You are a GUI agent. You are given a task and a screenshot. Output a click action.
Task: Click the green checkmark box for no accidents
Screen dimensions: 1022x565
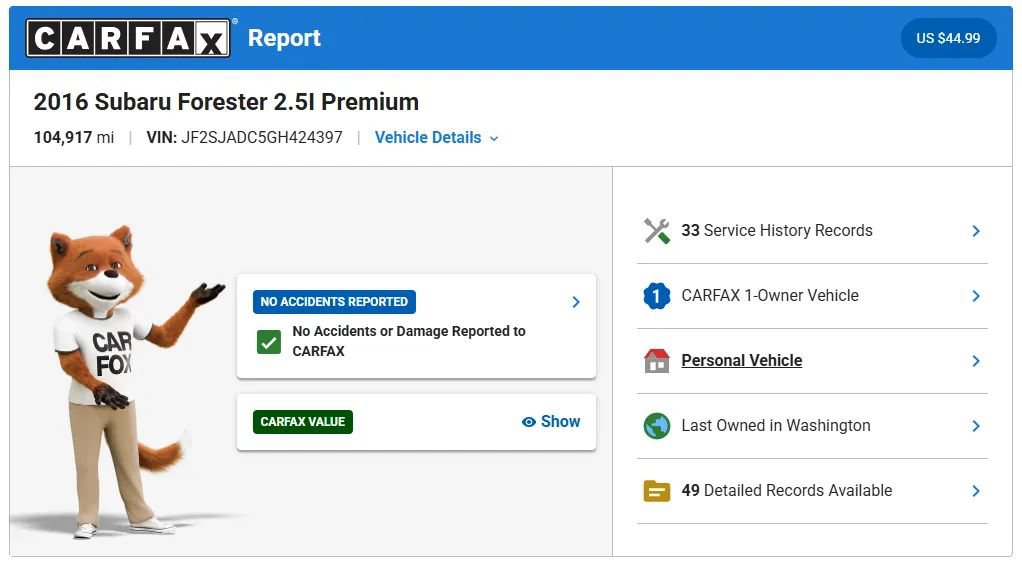[269, 341]
